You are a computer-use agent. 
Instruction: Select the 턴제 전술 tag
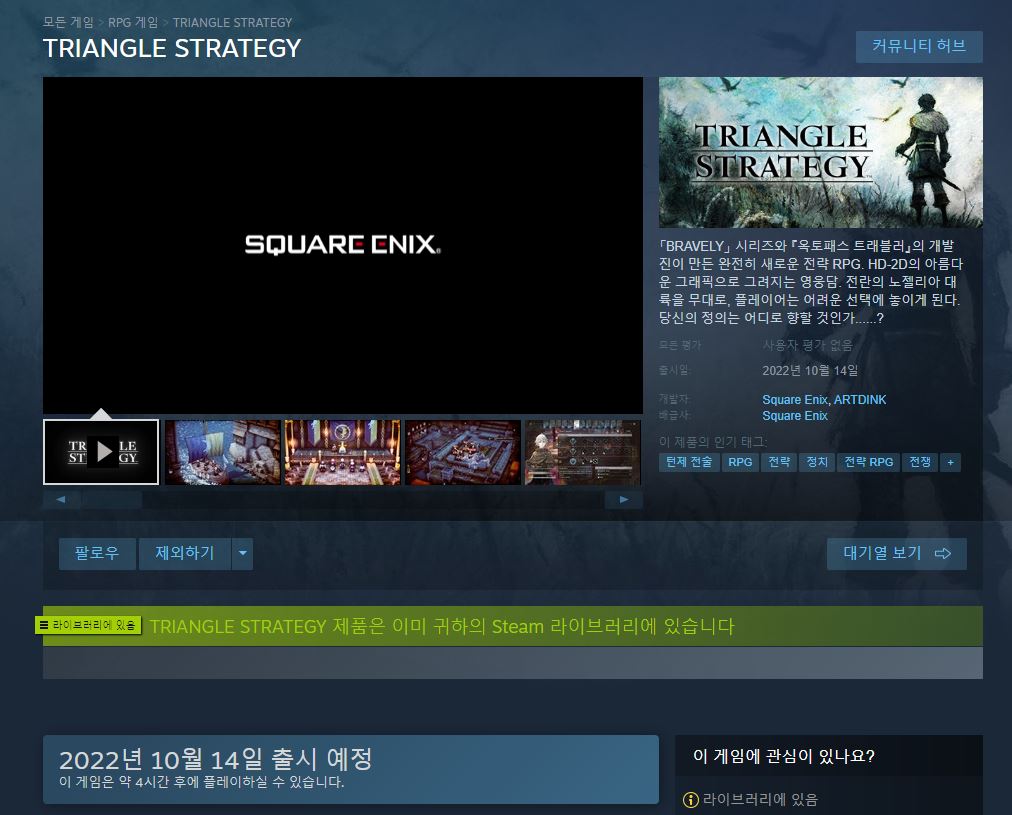click(x=689, y=462)
